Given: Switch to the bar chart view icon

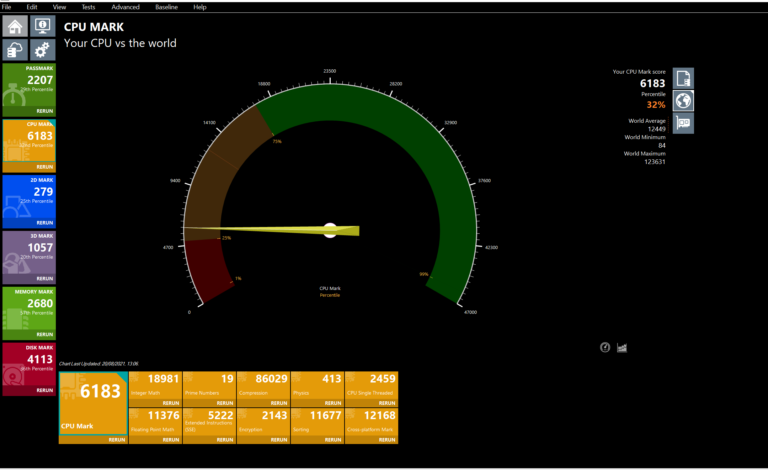Looking at the screenshot, I should [621, 347].
